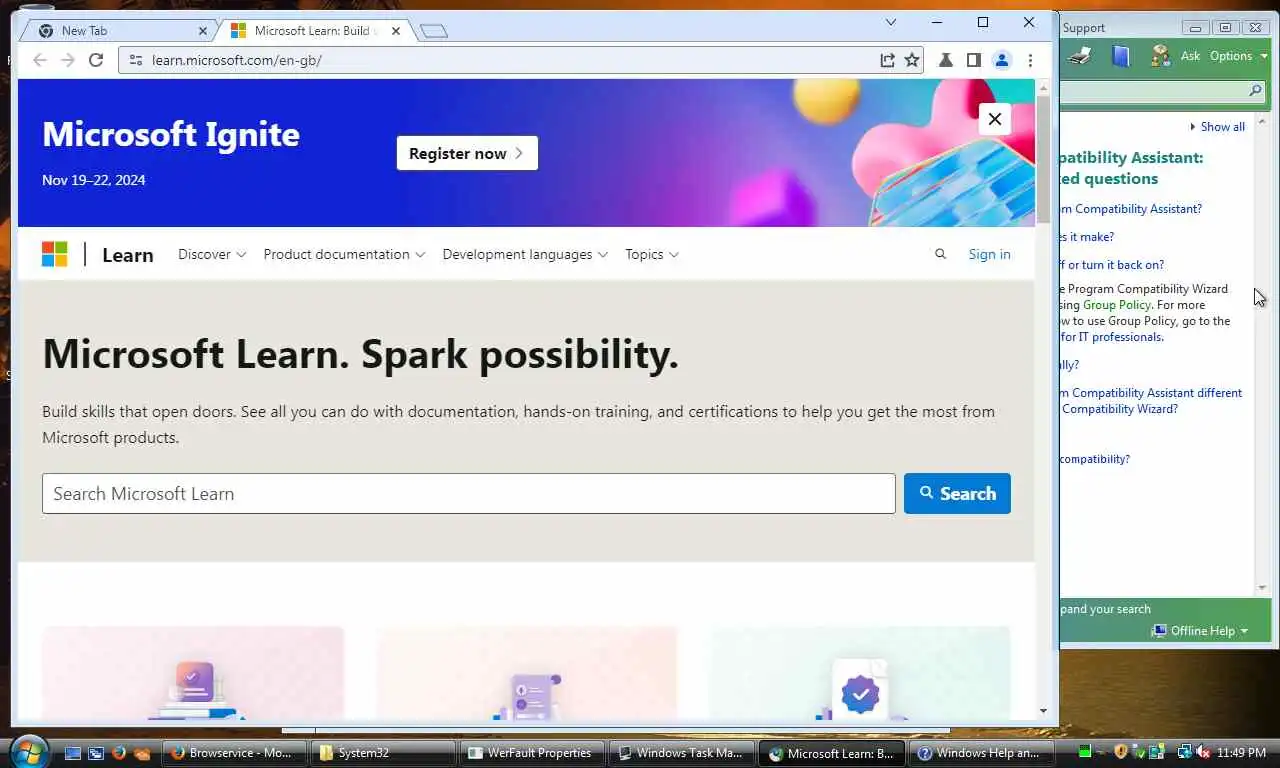Click the 'Nov 19–22, 2024' banner text
The image size is (1280, 768).
[94, 180]
